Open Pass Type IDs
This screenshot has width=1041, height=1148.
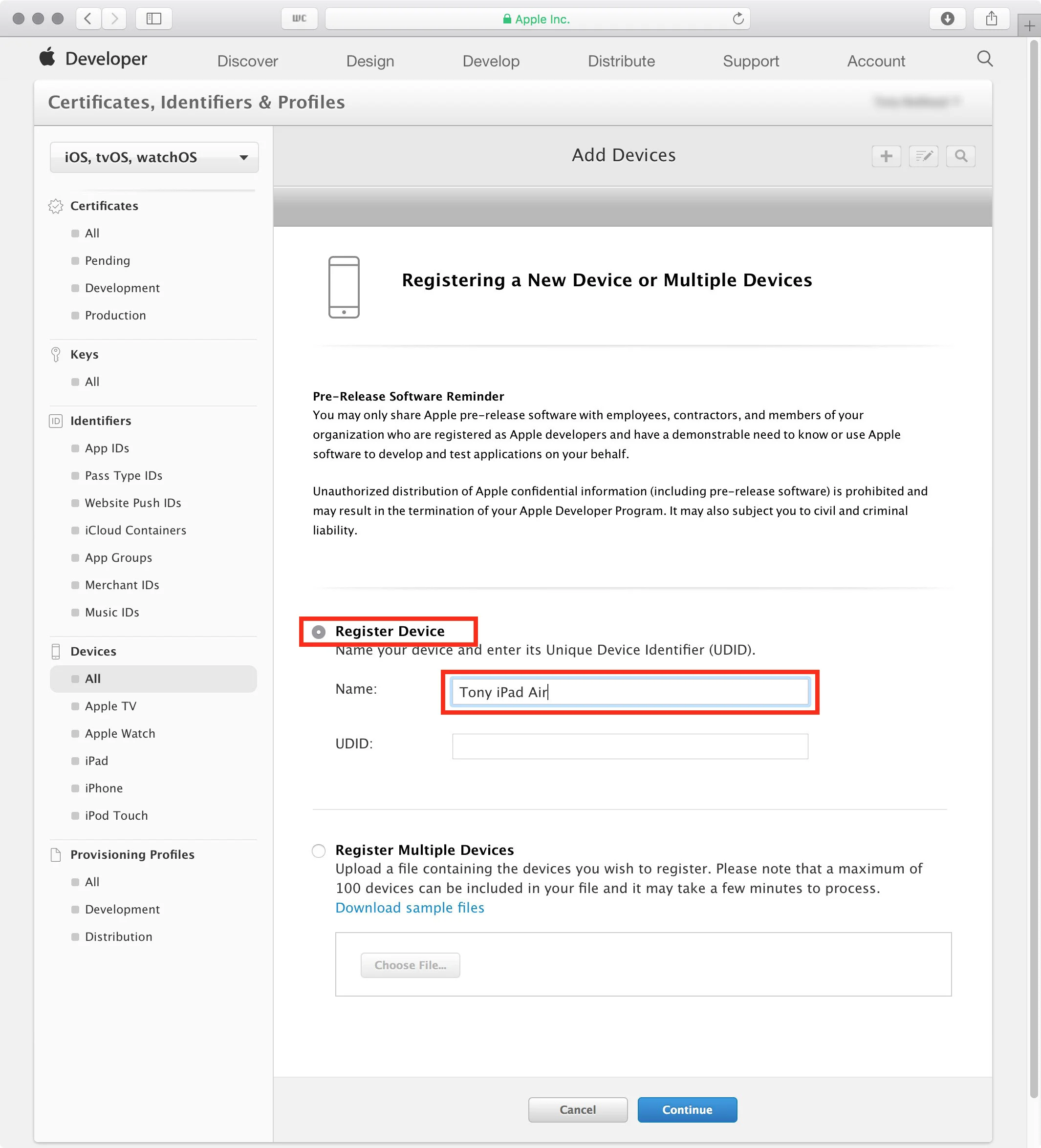tap(123, 476)
